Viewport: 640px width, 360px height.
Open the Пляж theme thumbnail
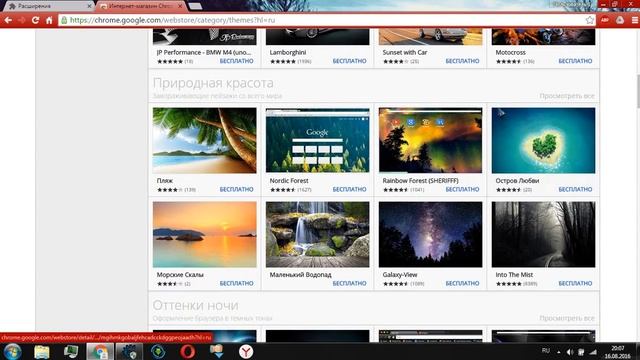tap(204, 140)
